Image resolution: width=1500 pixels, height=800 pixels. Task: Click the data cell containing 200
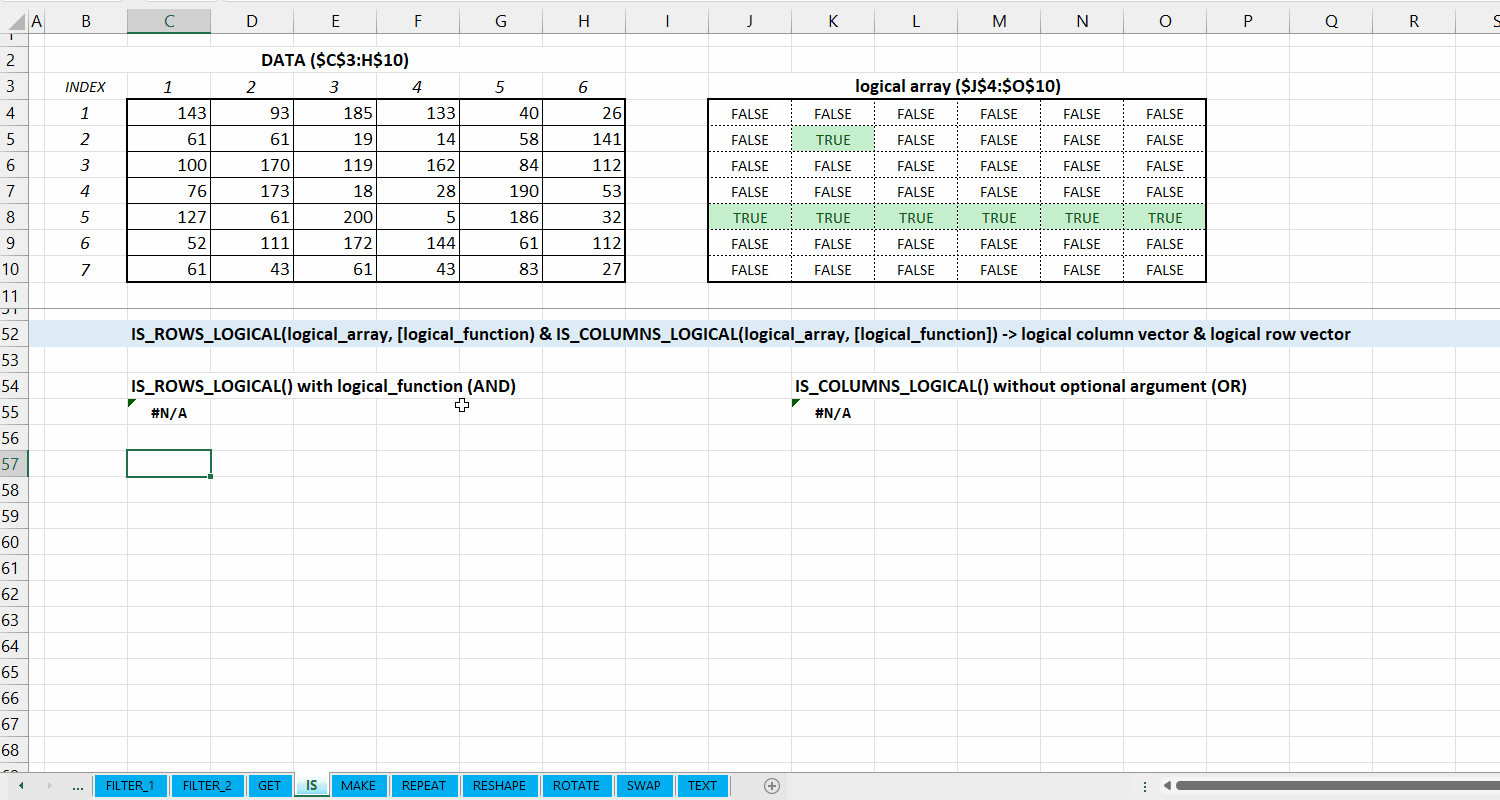[x=335, y=217]
